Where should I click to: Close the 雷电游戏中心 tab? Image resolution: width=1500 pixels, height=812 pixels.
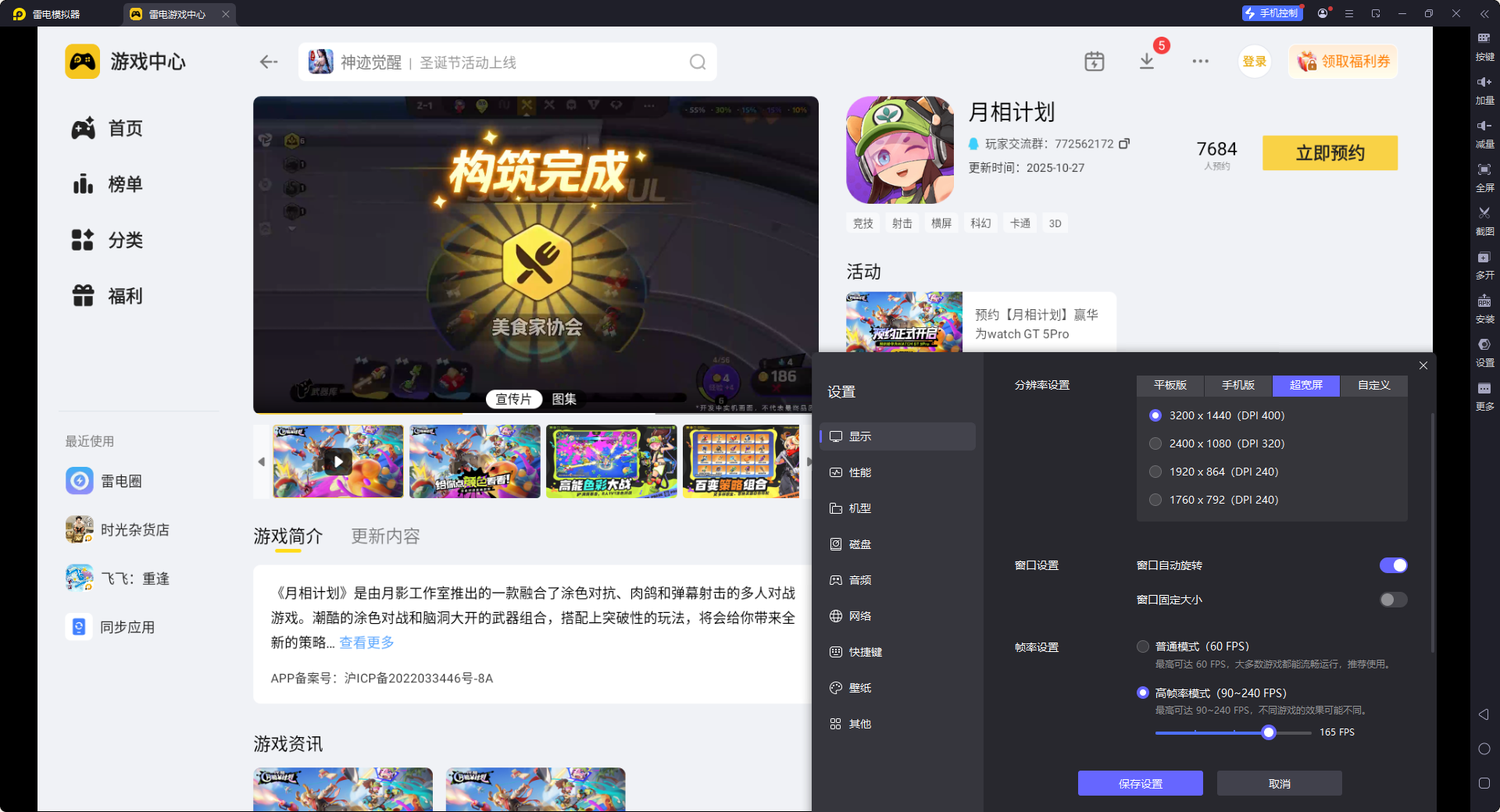[226, 14]
